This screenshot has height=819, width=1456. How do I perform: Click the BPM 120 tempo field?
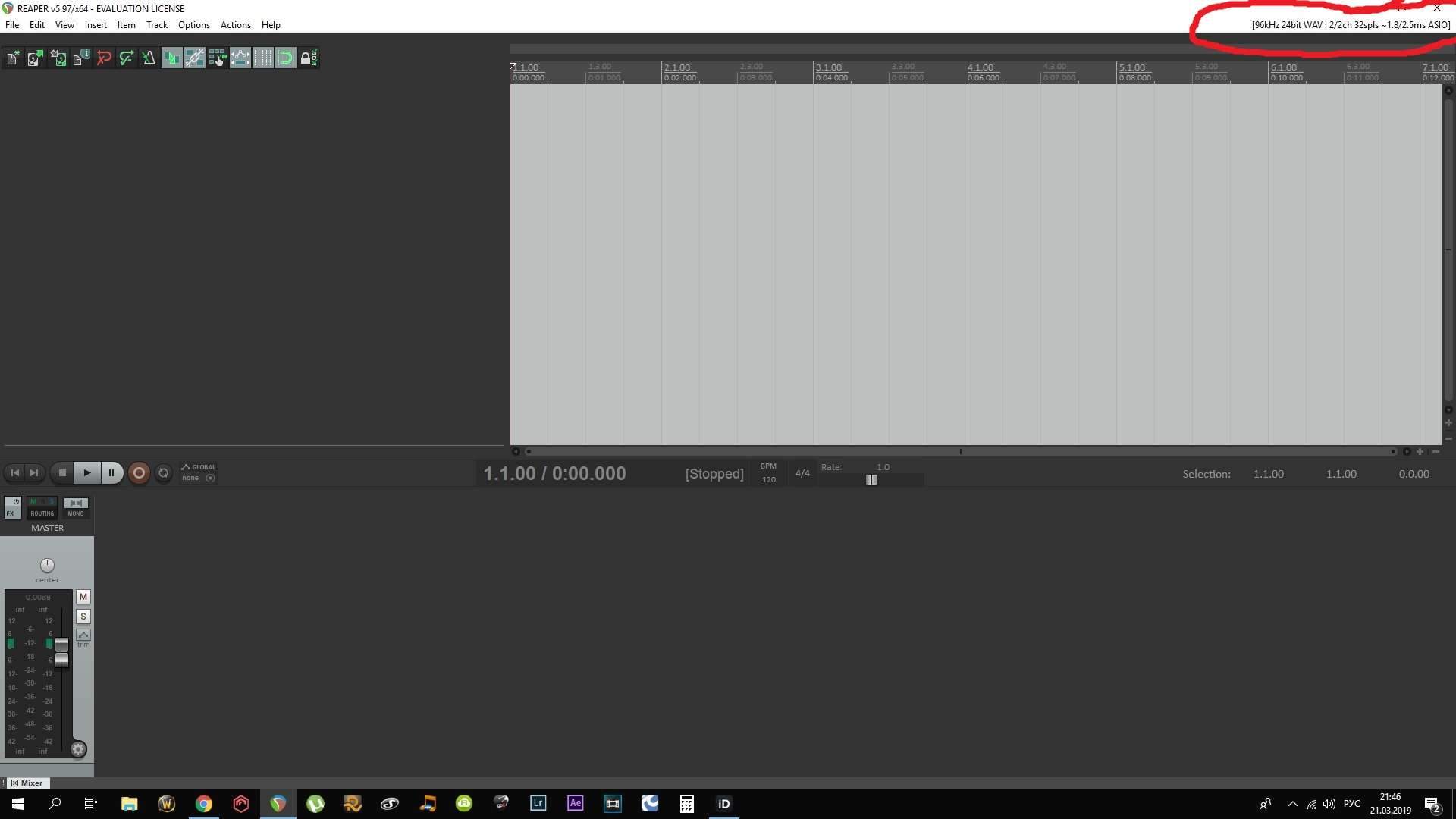coord(769,479)
